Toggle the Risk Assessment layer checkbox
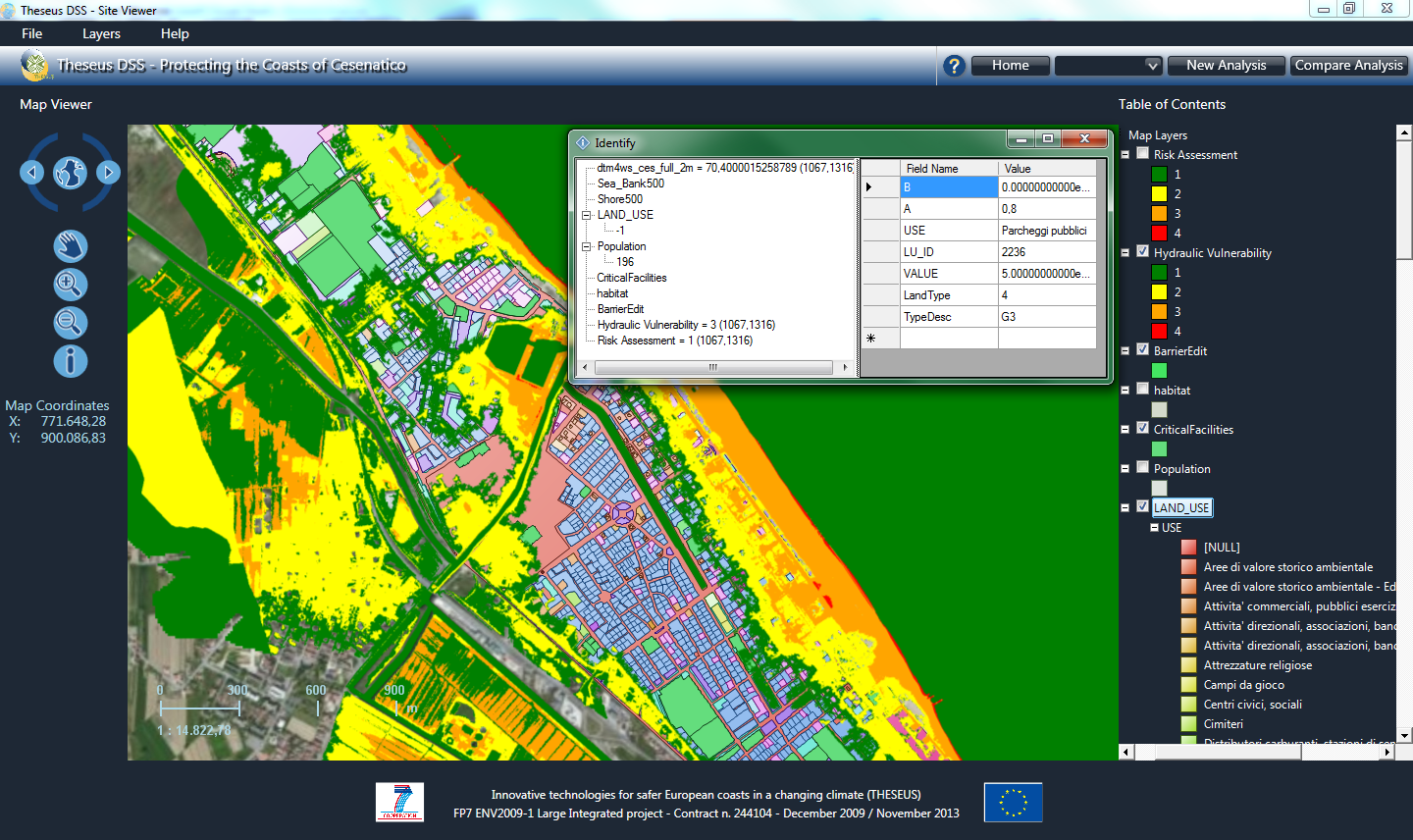This screenshot has width=1413, height=840. tap(1142, 153)
